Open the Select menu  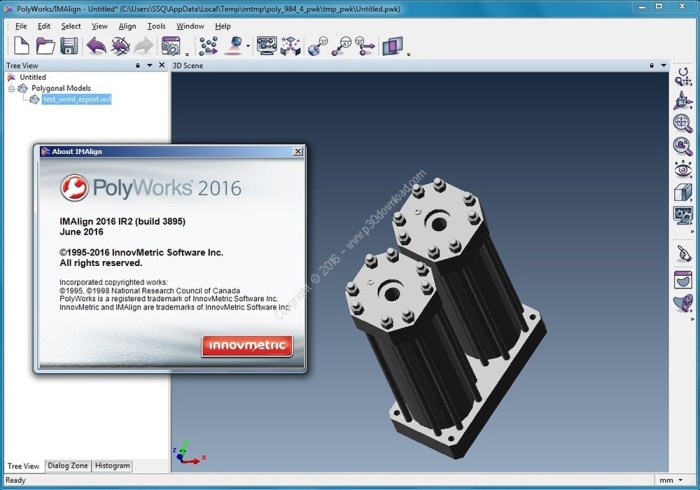[x=71, y=26]
